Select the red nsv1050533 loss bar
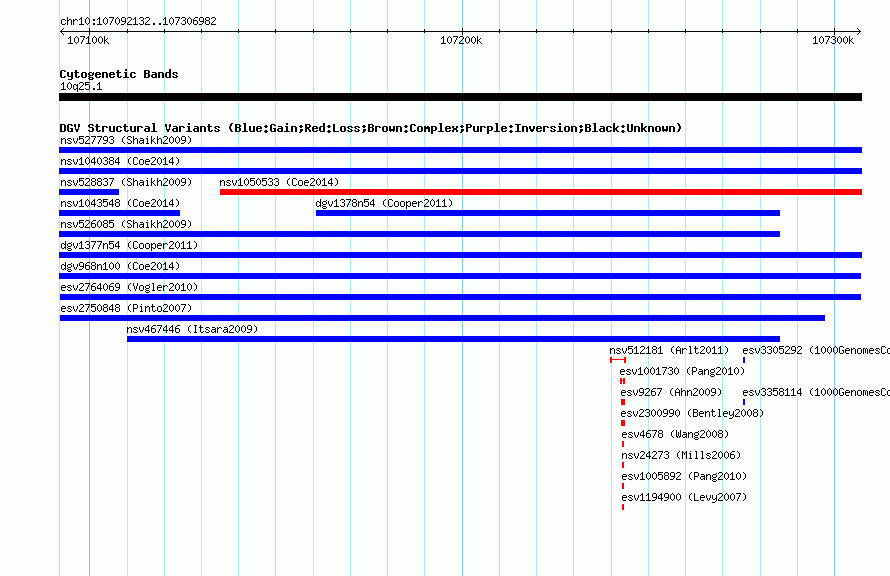This screenshot has width=890, height=576. pos(541,192)
